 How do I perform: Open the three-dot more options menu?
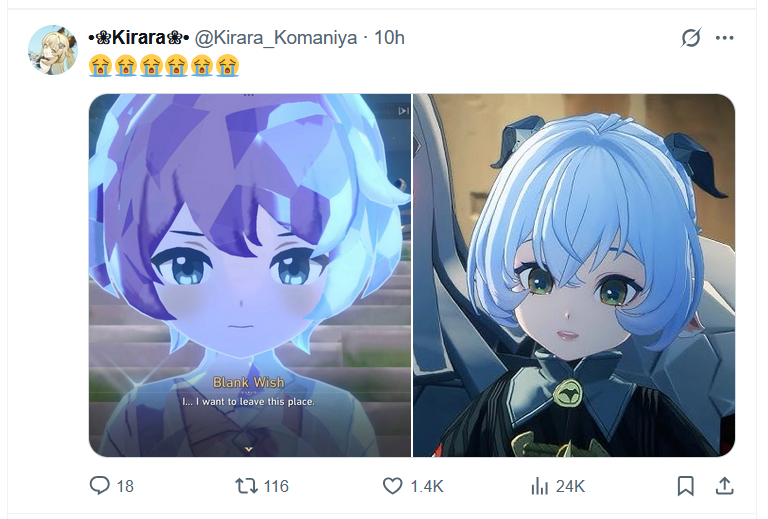click(724, 38)
